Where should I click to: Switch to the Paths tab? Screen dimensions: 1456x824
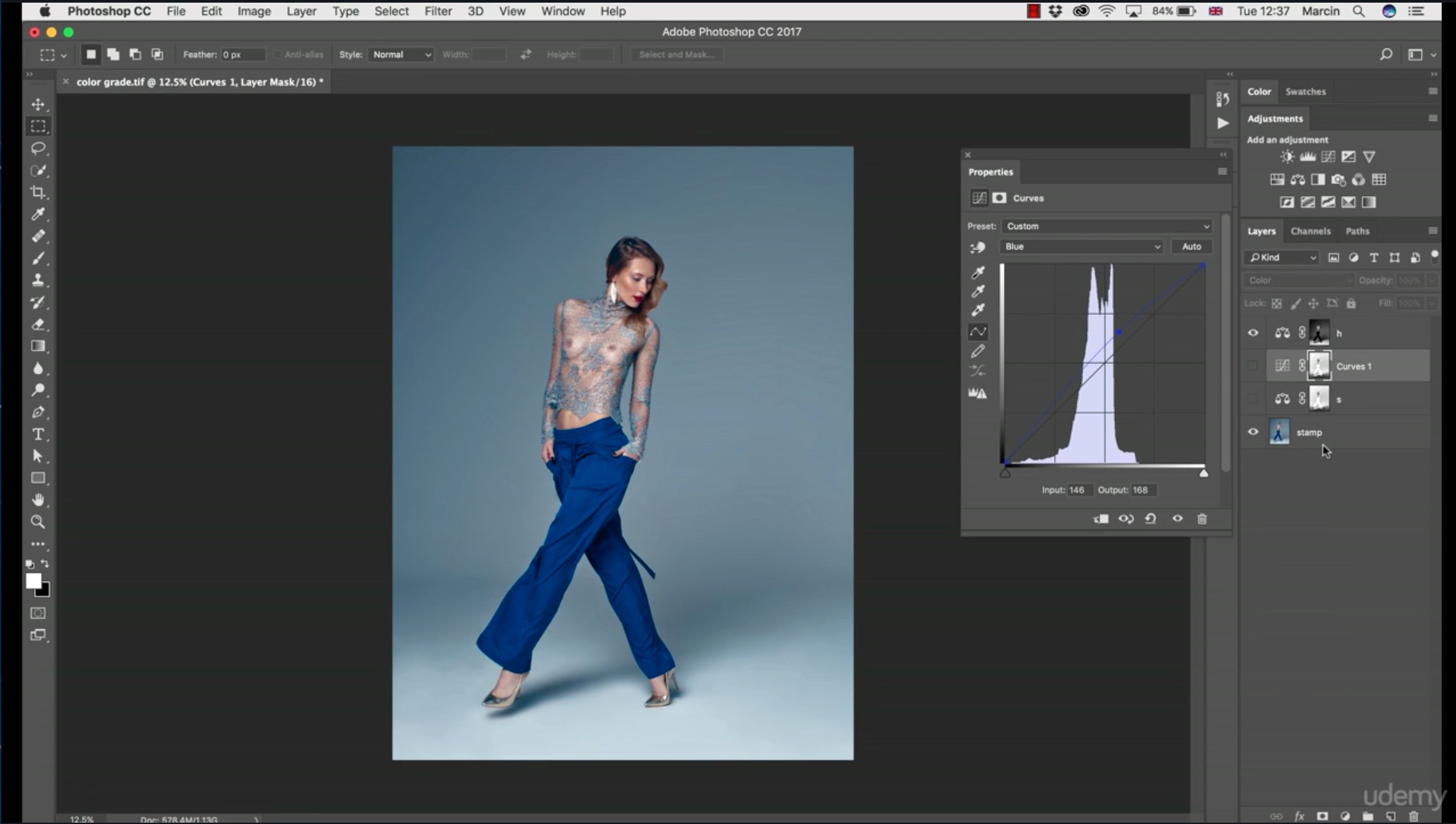tap(1355, 231)
